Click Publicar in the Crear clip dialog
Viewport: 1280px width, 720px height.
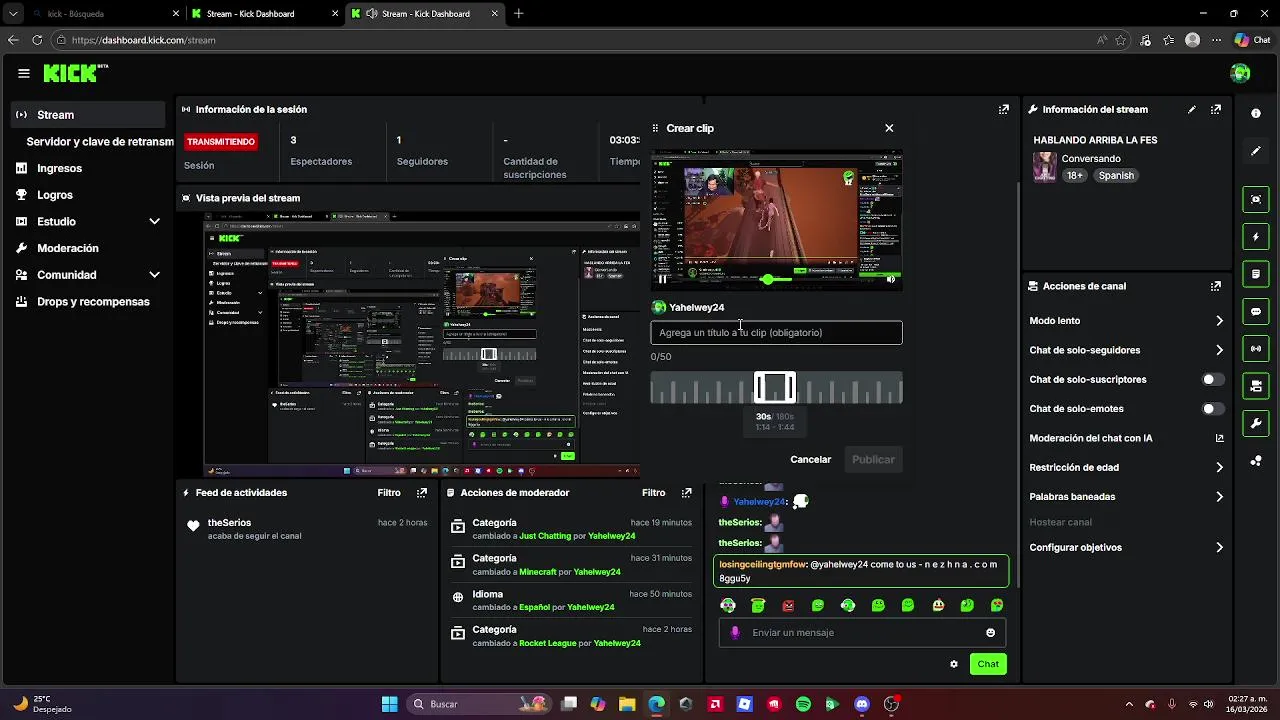[x=873, y=460]
